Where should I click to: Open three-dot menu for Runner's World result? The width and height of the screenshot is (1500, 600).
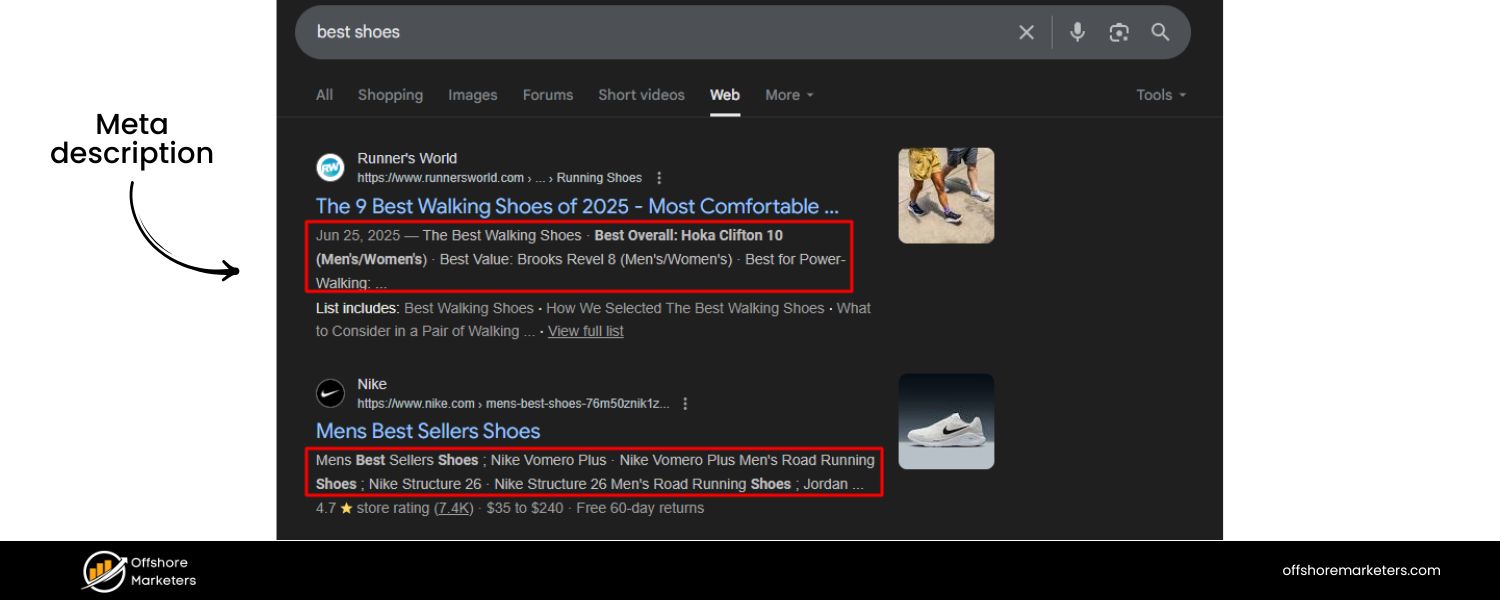[x=659, y=177]
